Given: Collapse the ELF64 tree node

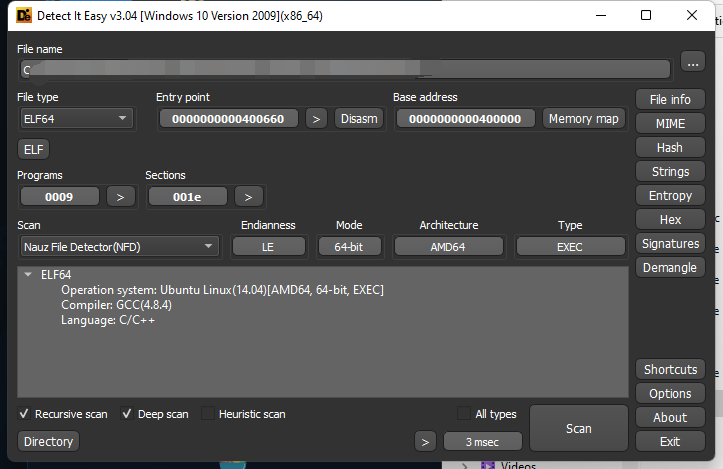Looking at the screenshot, I should (x=28, y=274).
